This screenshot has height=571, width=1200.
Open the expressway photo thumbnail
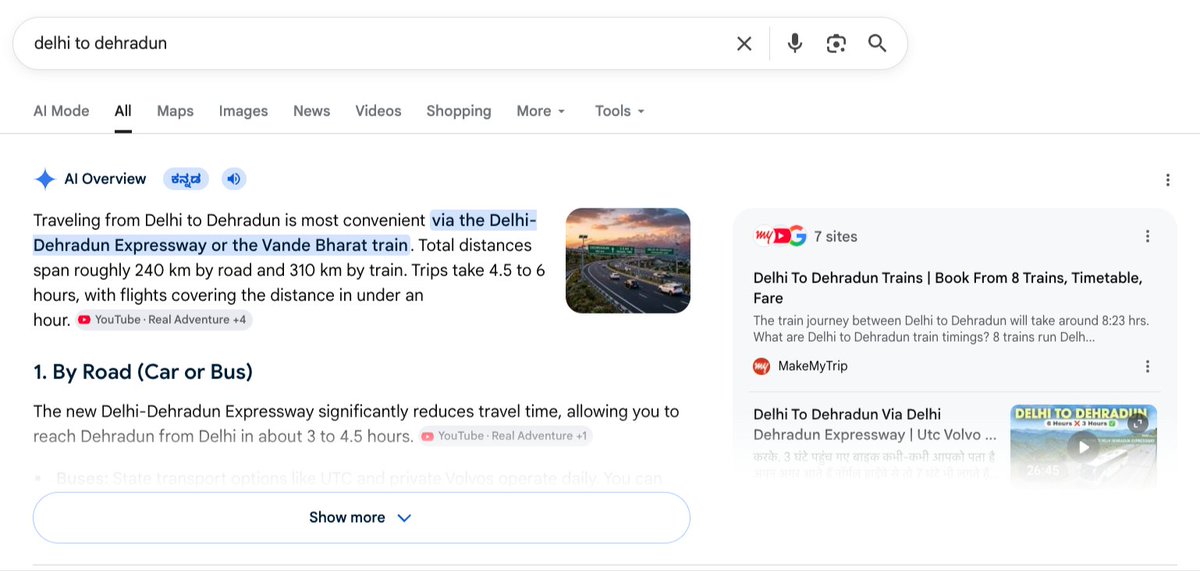point(628,260)
